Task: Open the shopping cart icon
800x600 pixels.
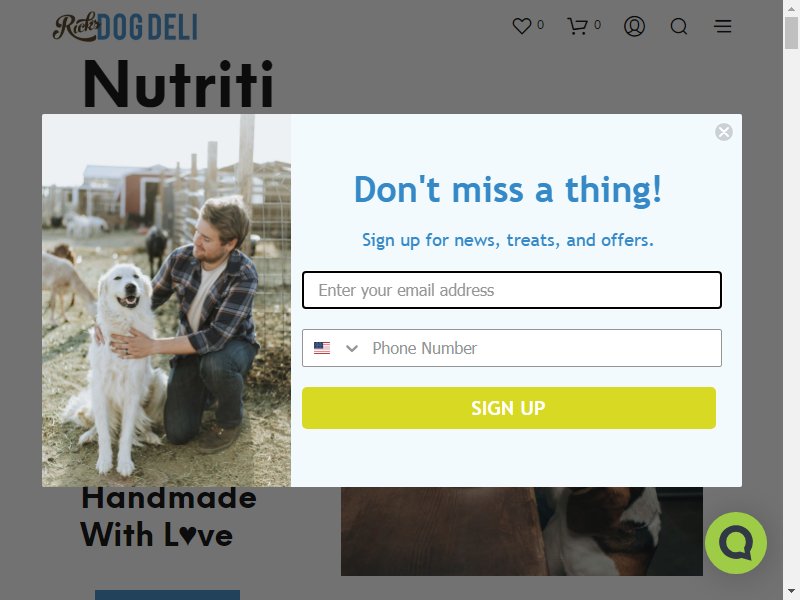Action: (578, 26)
